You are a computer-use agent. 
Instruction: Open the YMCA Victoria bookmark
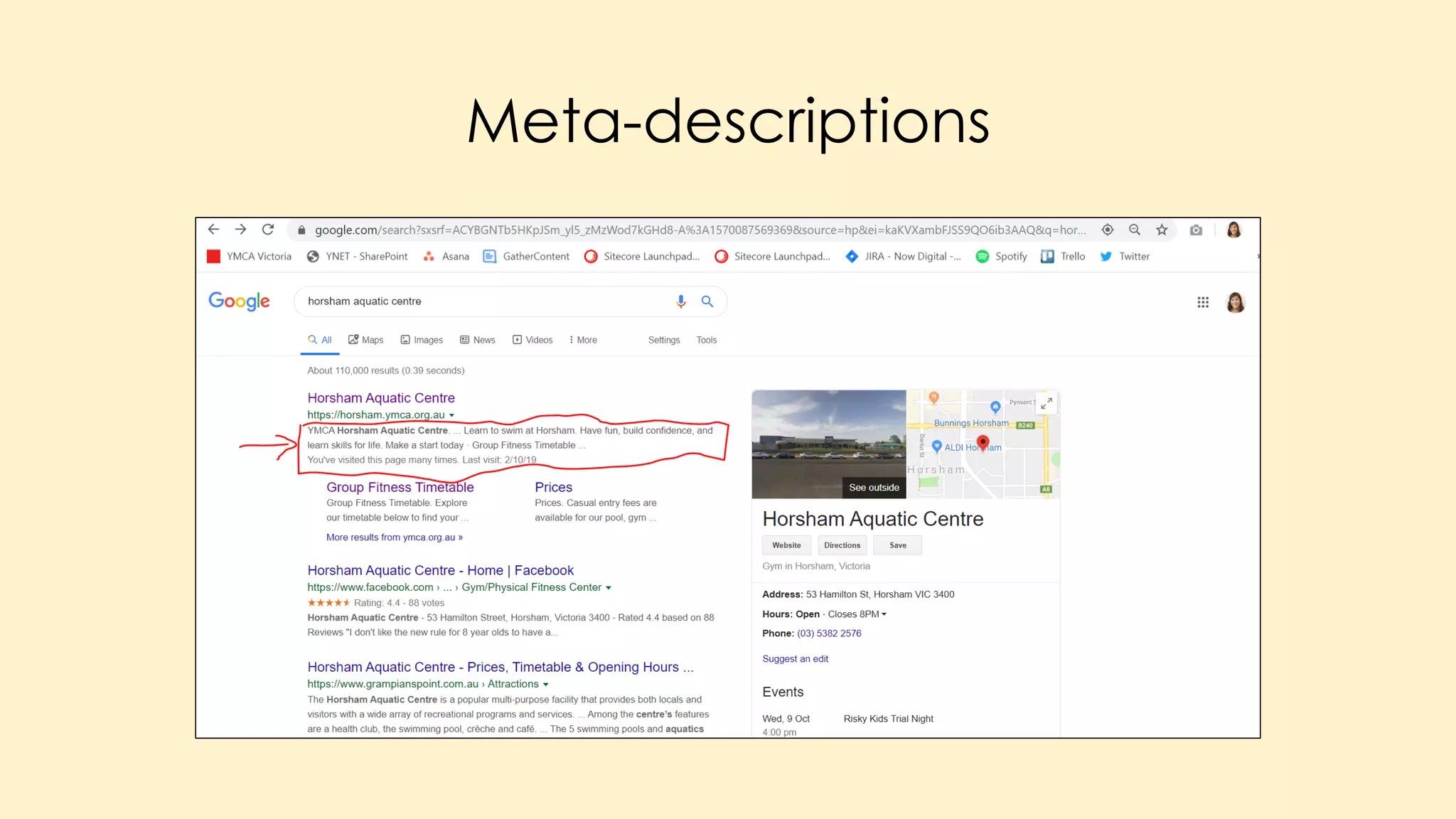[x=250, y=257]
